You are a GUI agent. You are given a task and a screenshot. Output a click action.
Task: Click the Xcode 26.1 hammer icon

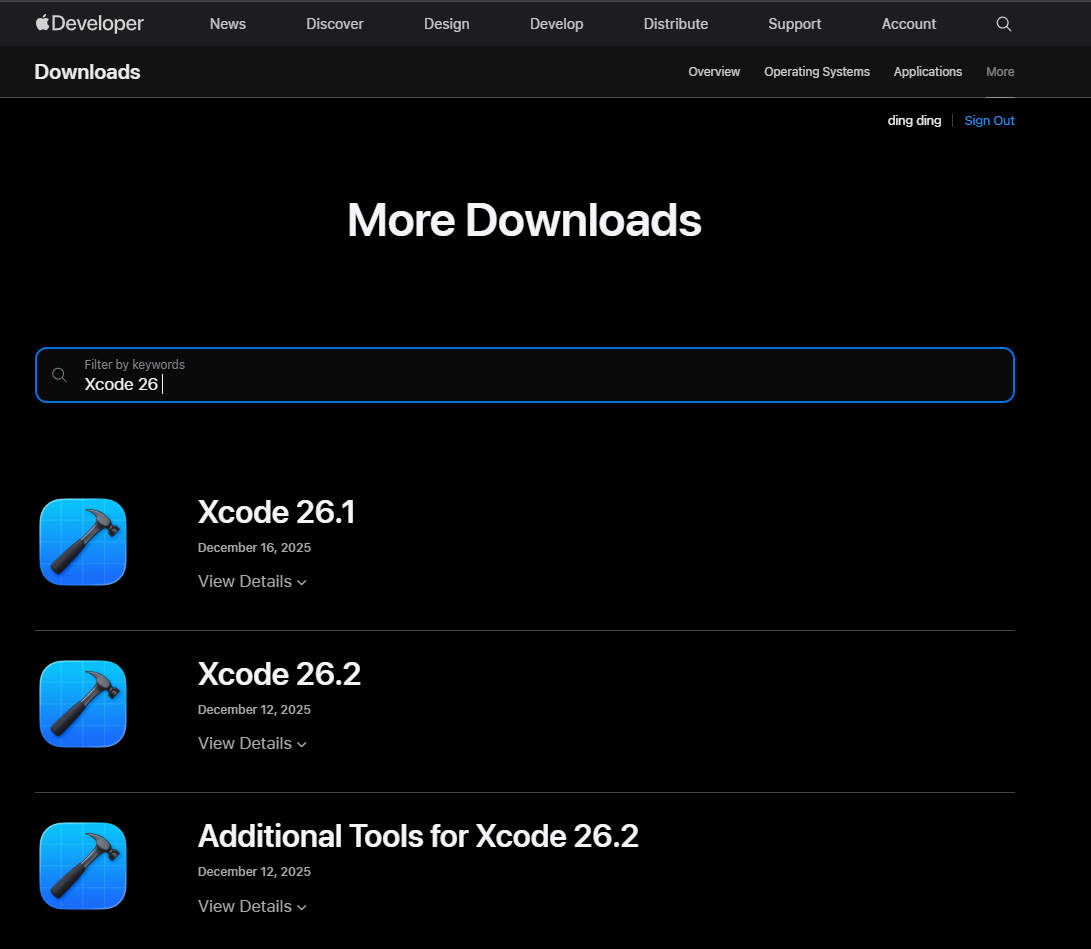(x=83, y=542)
